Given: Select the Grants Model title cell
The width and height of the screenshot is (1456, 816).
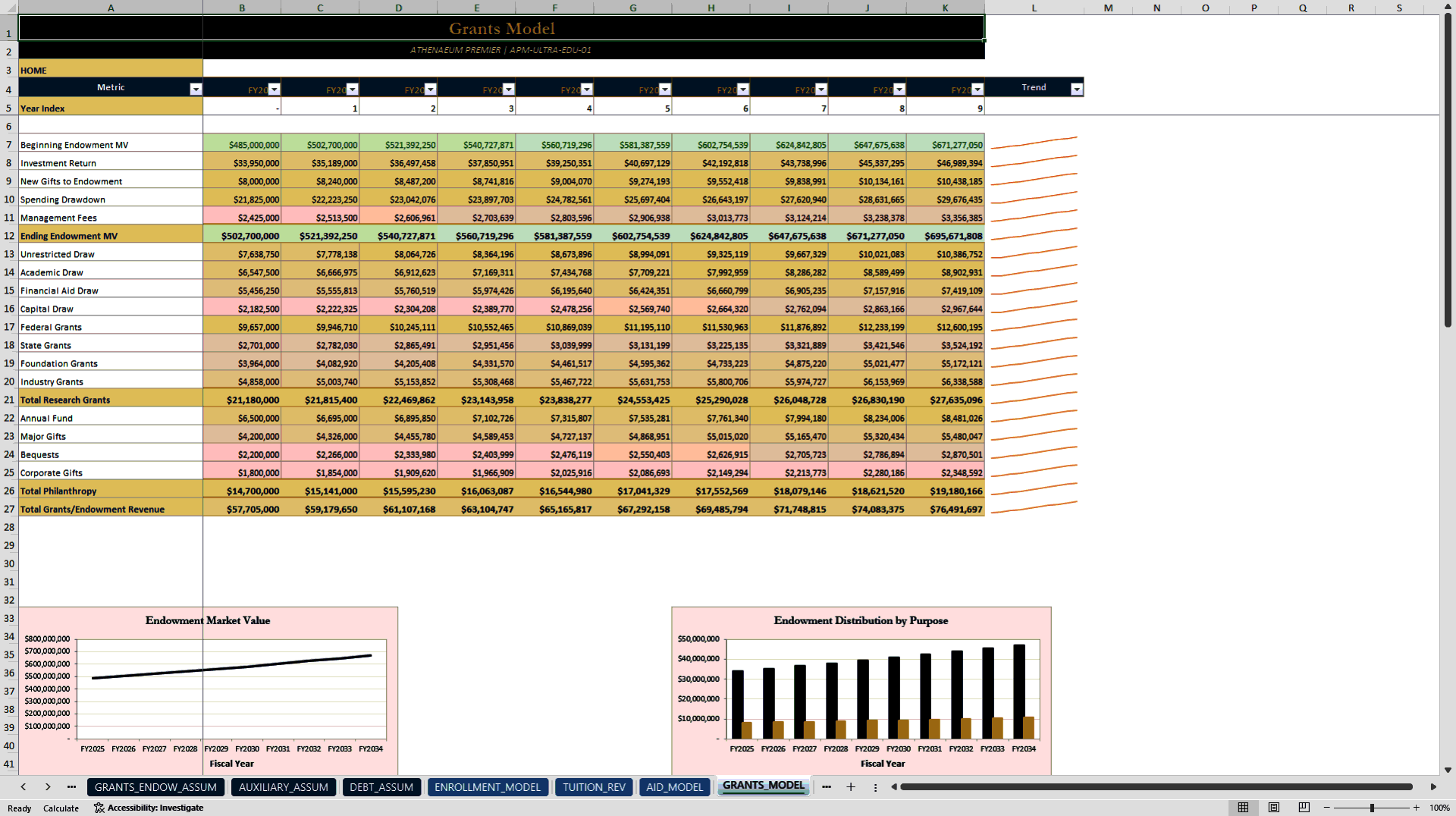Looking at the screenshot, I should [501, 28].
